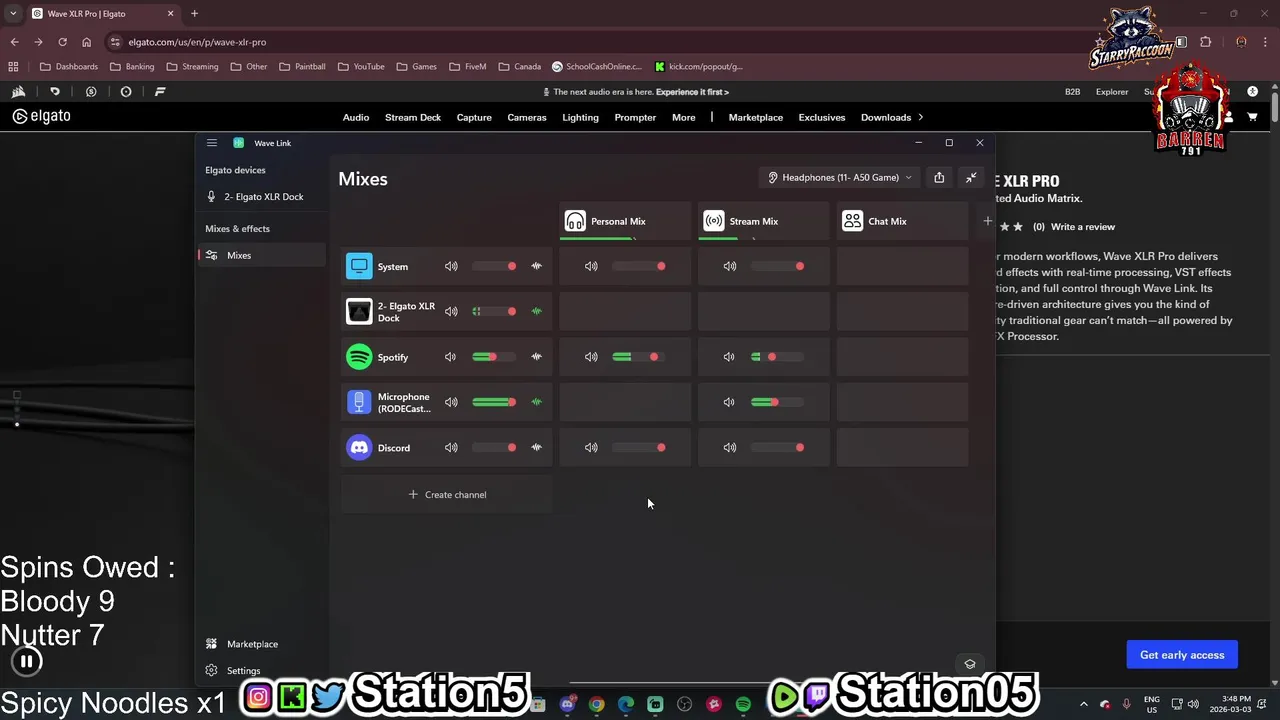This screenshot has width=1280, height=720.
Task: Mute Discord in the Personal Mix
Action: coord(591,447)
